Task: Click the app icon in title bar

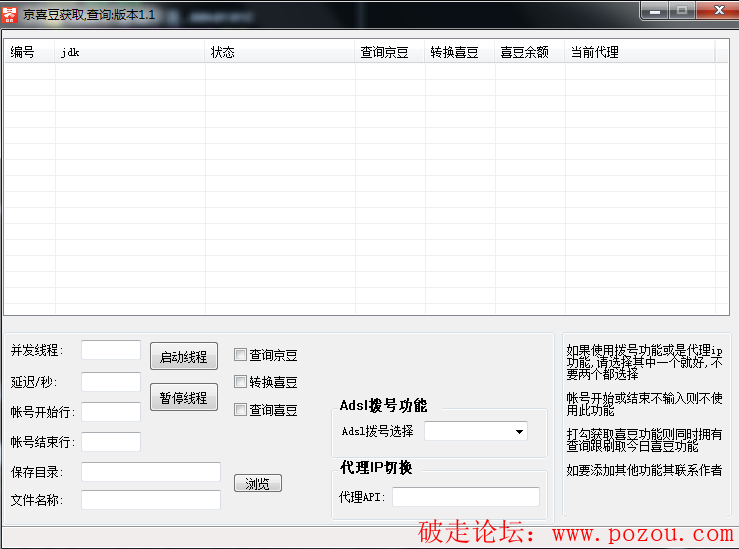Action: [9, 15]
